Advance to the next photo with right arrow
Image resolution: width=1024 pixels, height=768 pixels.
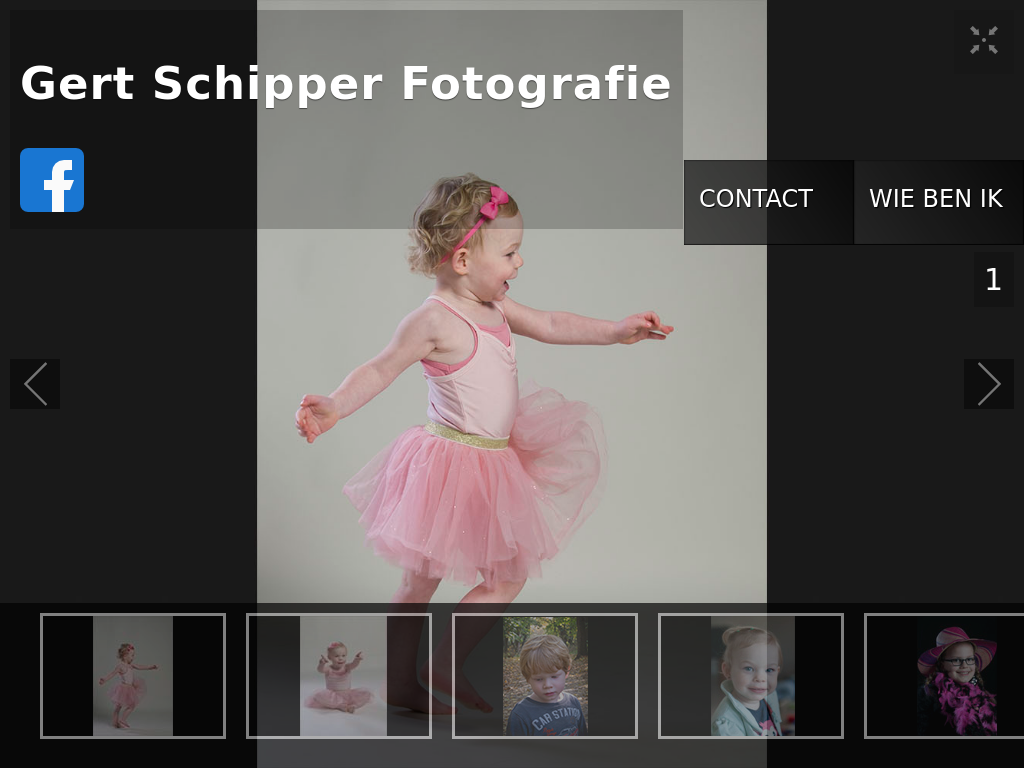[x=988, y=384]
